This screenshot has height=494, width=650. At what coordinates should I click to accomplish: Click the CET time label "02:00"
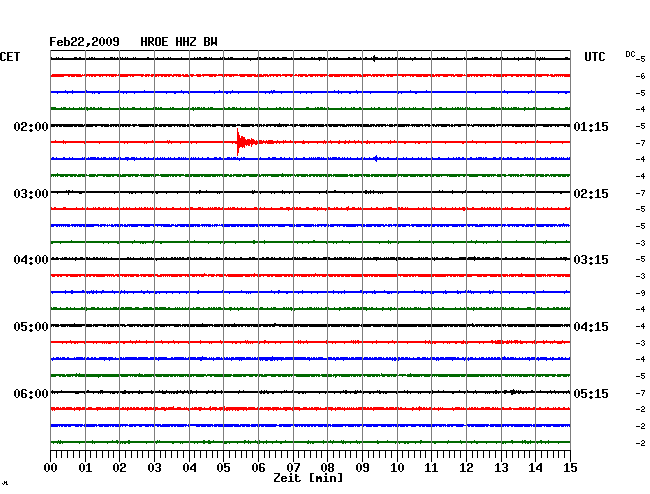point(31,127)
